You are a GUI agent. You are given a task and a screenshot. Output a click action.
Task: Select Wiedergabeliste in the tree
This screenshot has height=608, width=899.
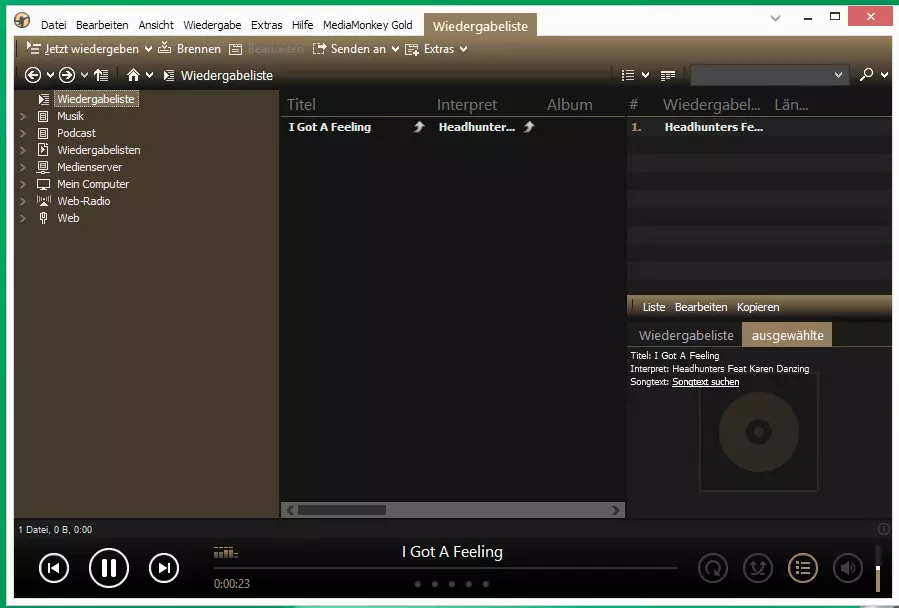pos(96,99)
